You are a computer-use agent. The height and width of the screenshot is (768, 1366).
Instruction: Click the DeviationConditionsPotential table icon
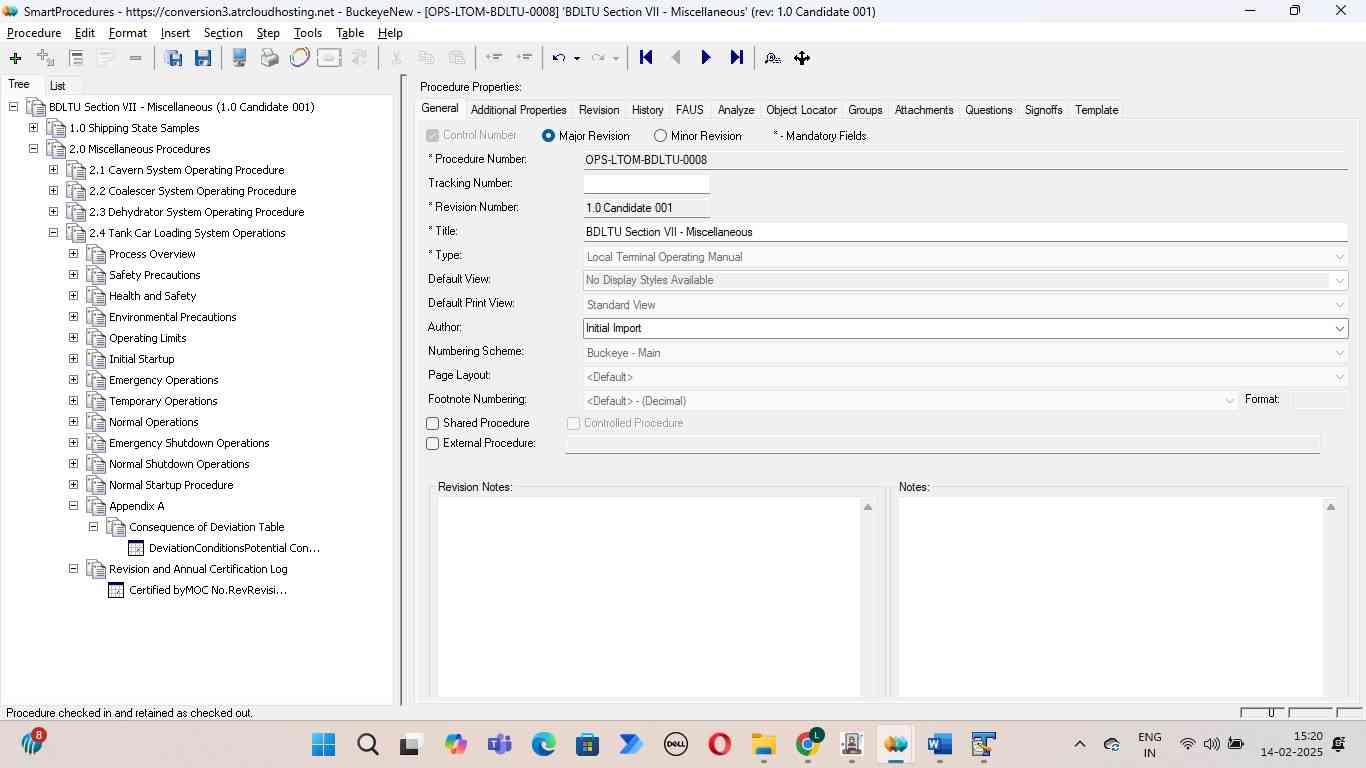136,548
